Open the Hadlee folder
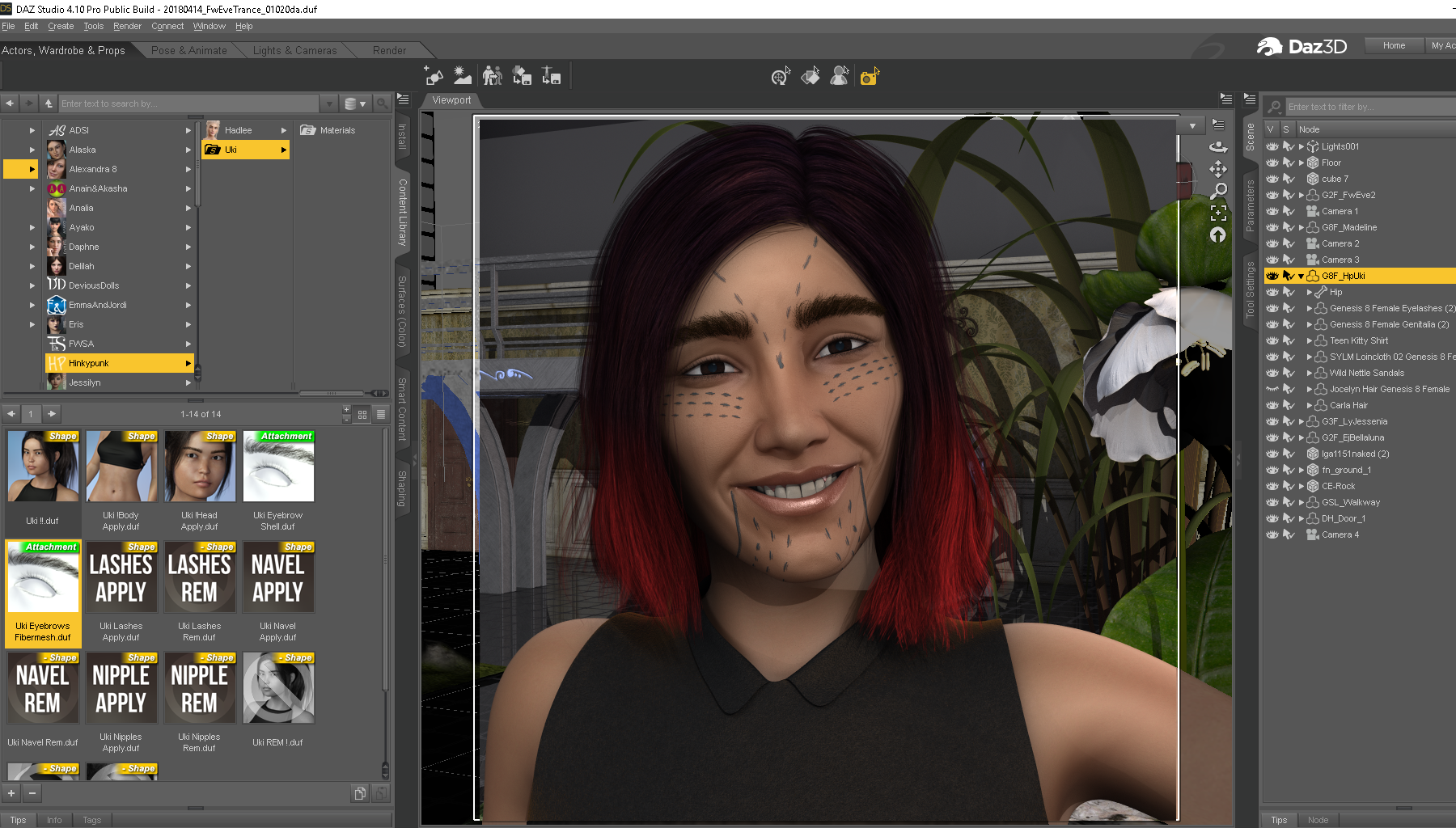1456x828 pixels. click(x=246, y=130)
